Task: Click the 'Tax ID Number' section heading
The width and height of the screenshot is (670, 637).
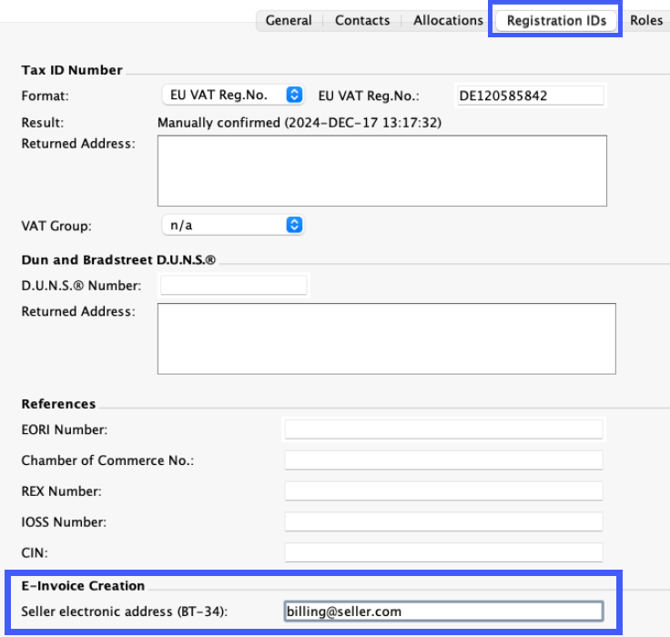Action: (x=72, y=70)
